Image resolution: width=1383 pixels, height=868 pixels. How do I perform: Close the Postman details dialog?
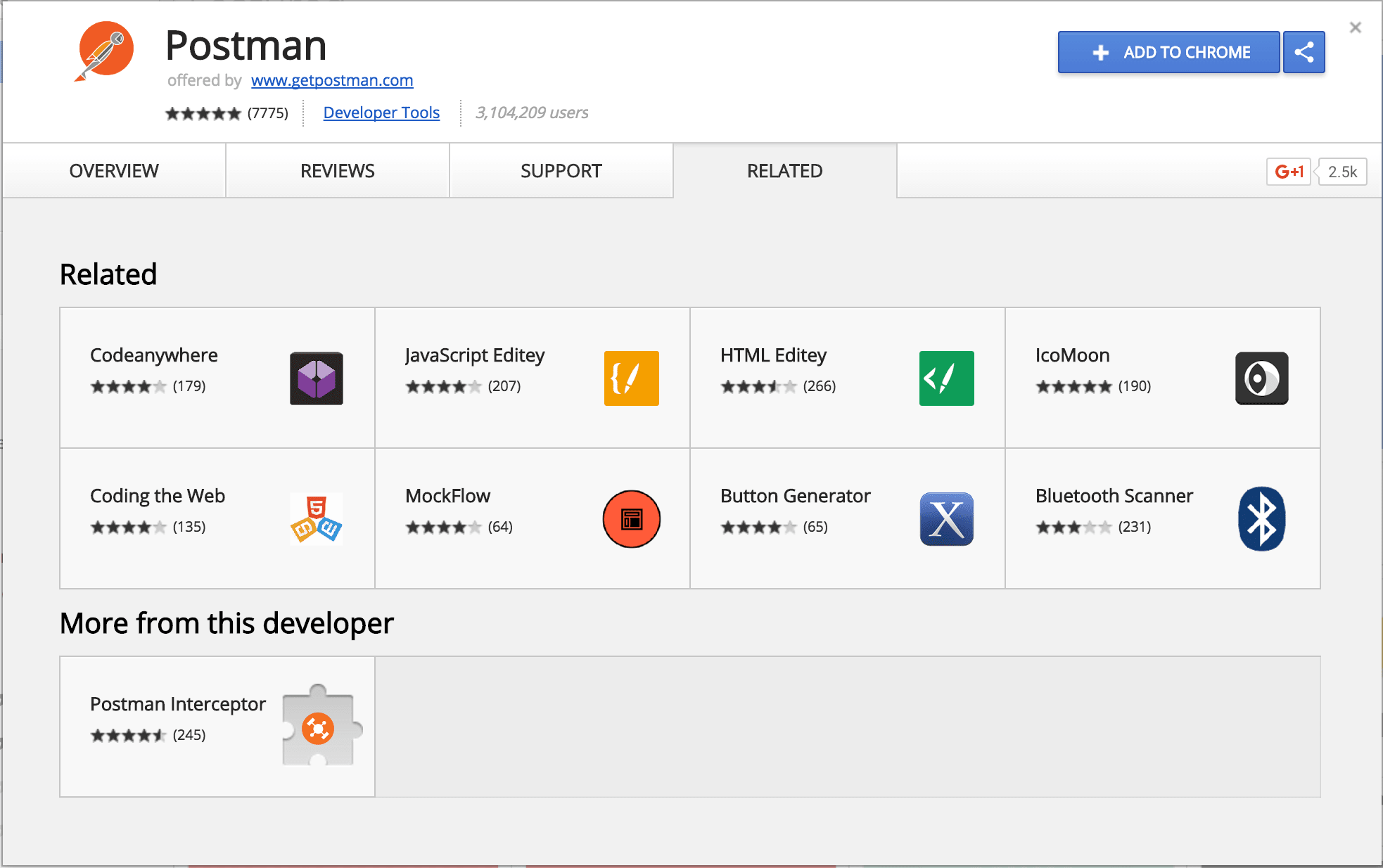(x=1356, y=27)
